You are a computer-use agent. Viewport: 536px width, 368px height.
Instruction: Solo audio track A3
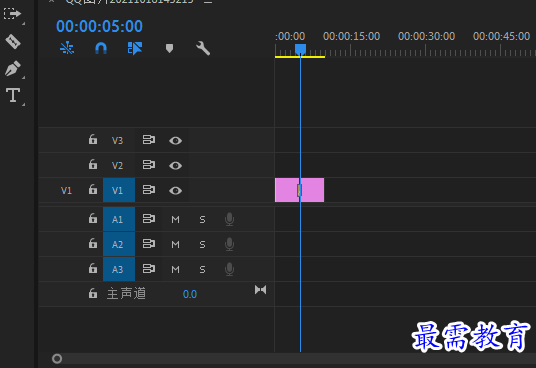coord(202,269)
